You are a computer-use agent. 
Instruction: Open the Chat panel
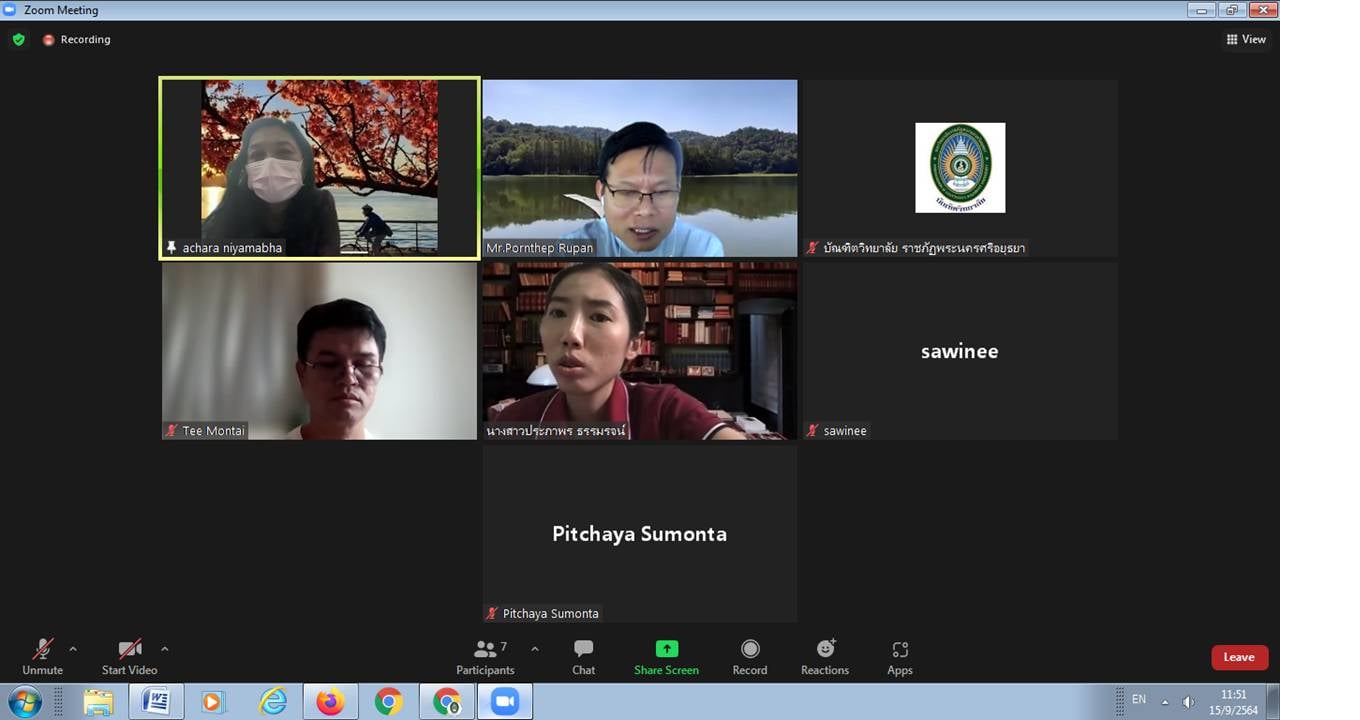click(583, 656)
